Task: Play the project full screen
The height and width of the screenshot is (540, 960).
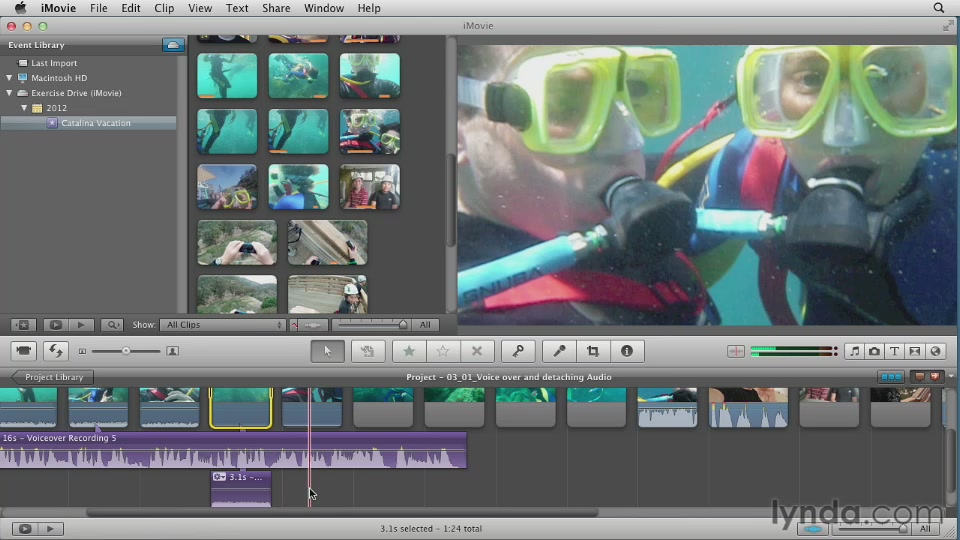Action: click(25, 529)
